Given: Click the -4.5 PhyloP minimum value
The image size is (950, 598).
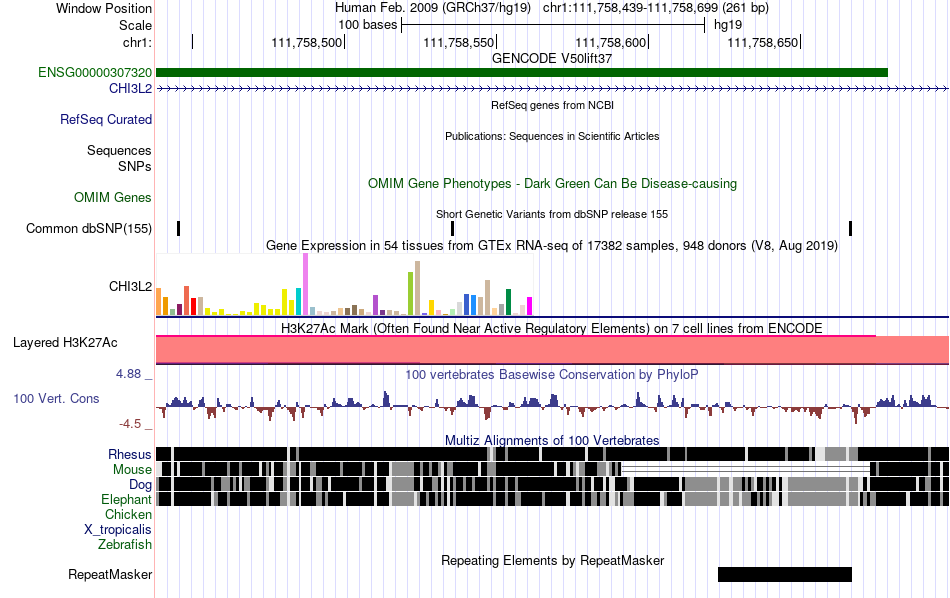Looking at the screenshot, I should (x=130, y=424).
